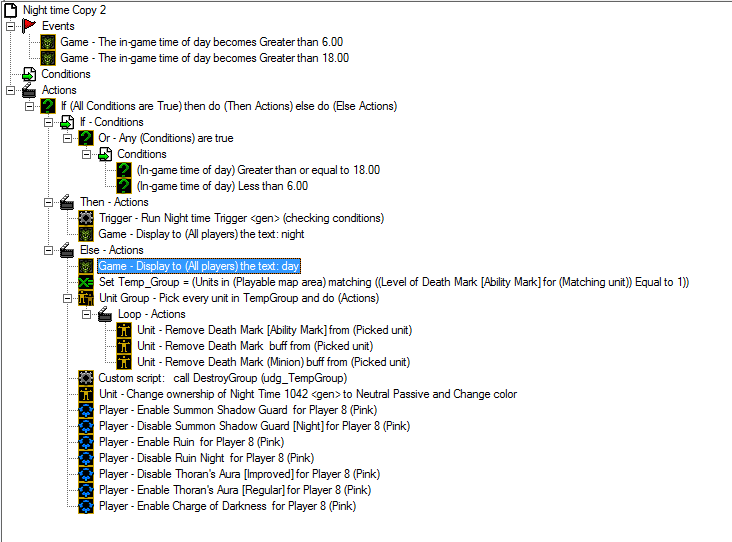Screen dimensions: 732x542
Task: Click the icon next to 'If - Conditions'
Action: click(x=67, y=122)
